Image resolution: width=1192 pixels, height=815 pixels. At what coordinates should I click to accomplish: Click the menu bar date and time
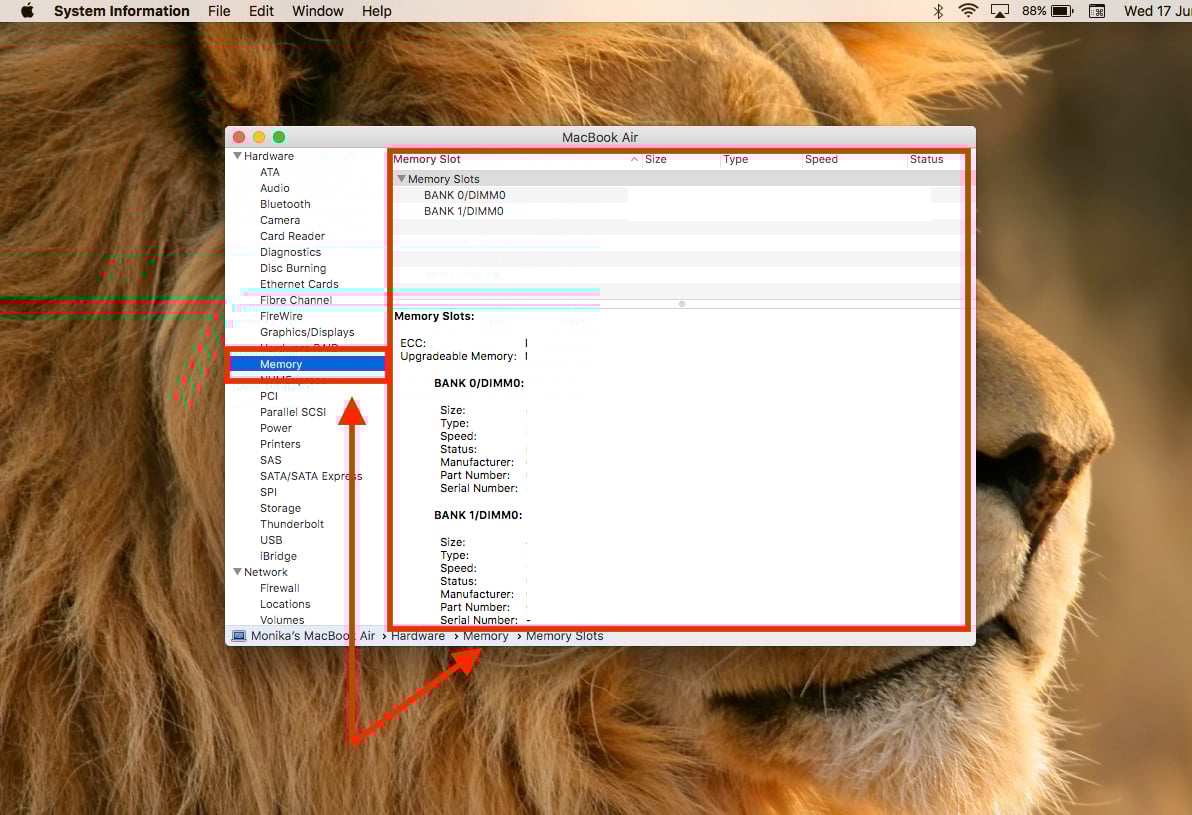(1157, 11)
